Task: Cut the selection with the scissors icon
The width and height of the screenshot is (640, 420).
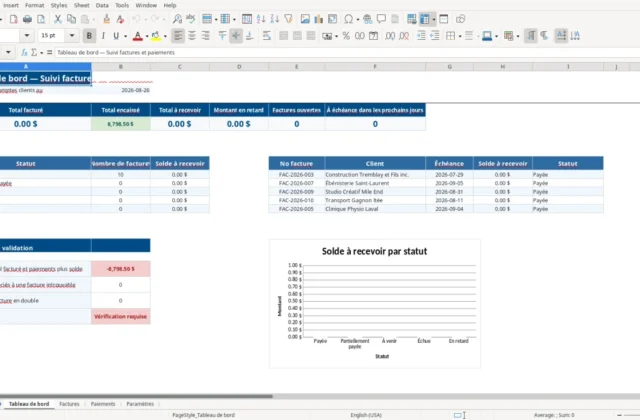Action: pyautogui.click(x=58, y=19)
